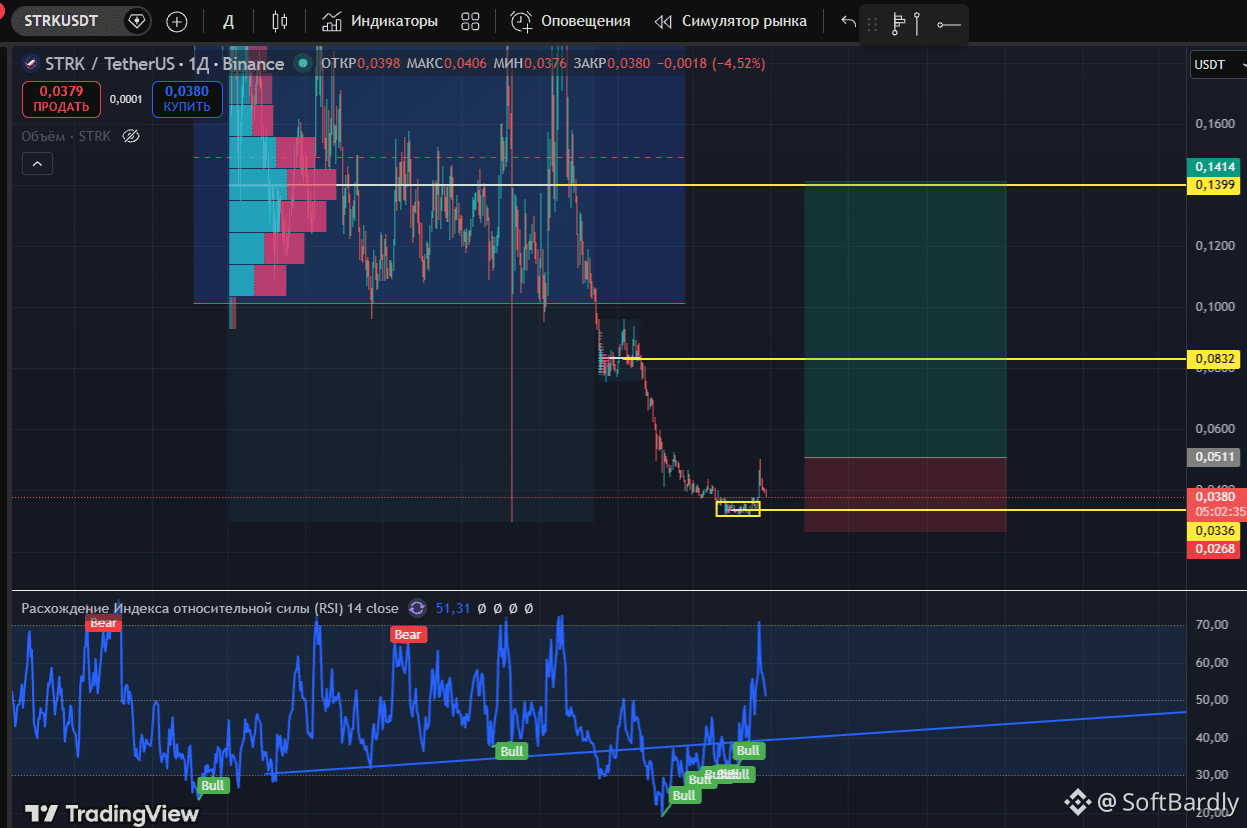Open Оповещения alerts dialog
Image resolution: width=1247 pixels, height=828 pixels.
(x=570, y=21)
